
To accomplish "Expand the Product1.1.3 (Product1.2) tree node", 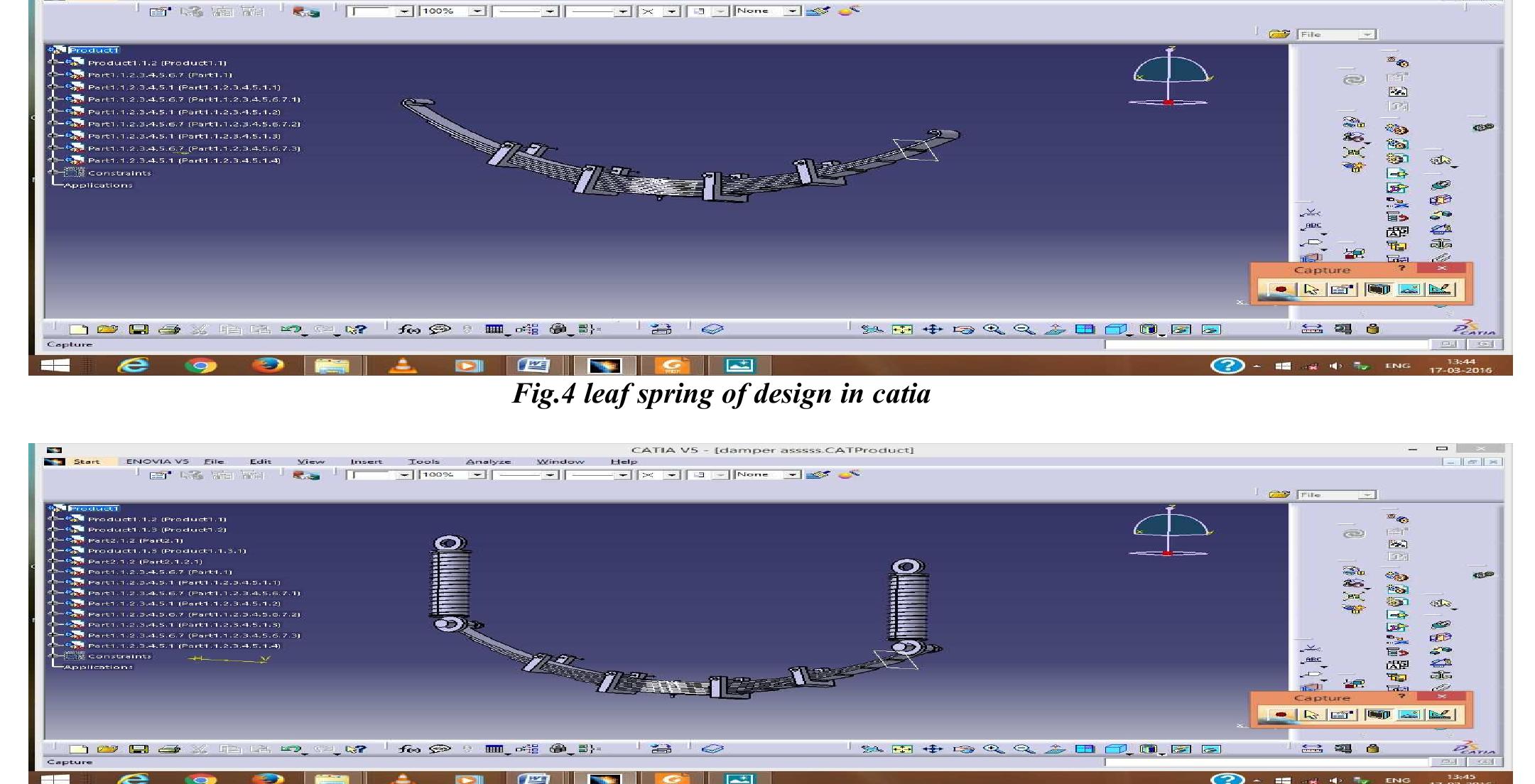I will click(x=51, y=530).
